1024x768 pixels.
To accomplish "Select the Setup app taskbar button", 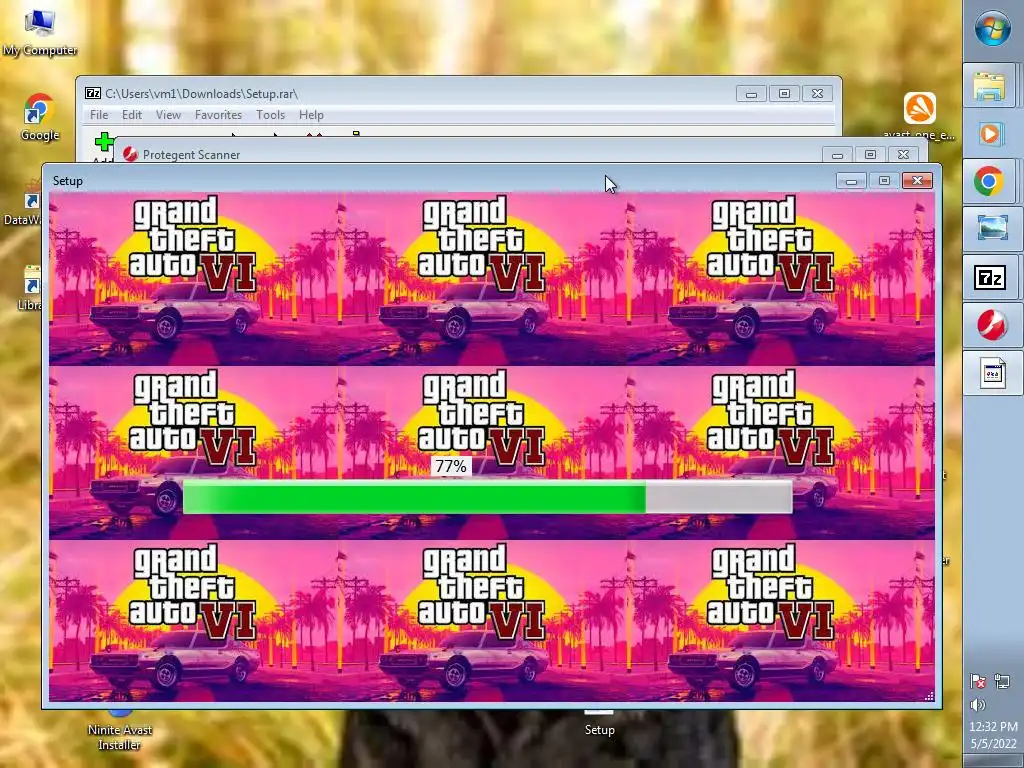I will click(x=992, y=374).
